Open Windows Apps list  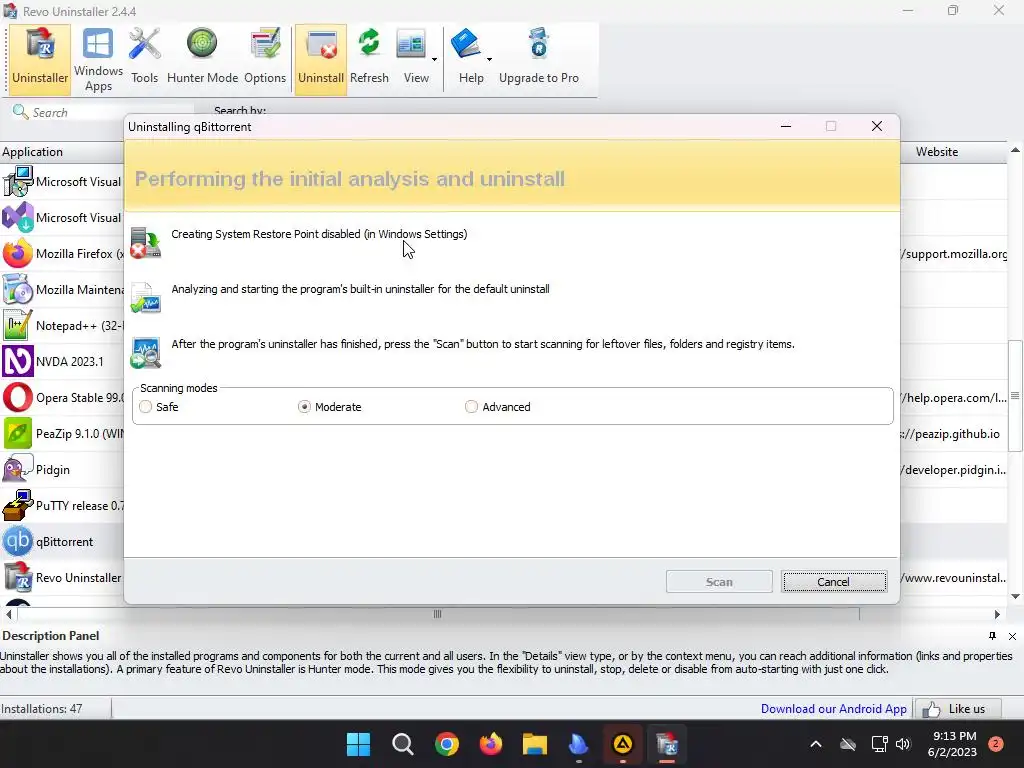(98, 59)
